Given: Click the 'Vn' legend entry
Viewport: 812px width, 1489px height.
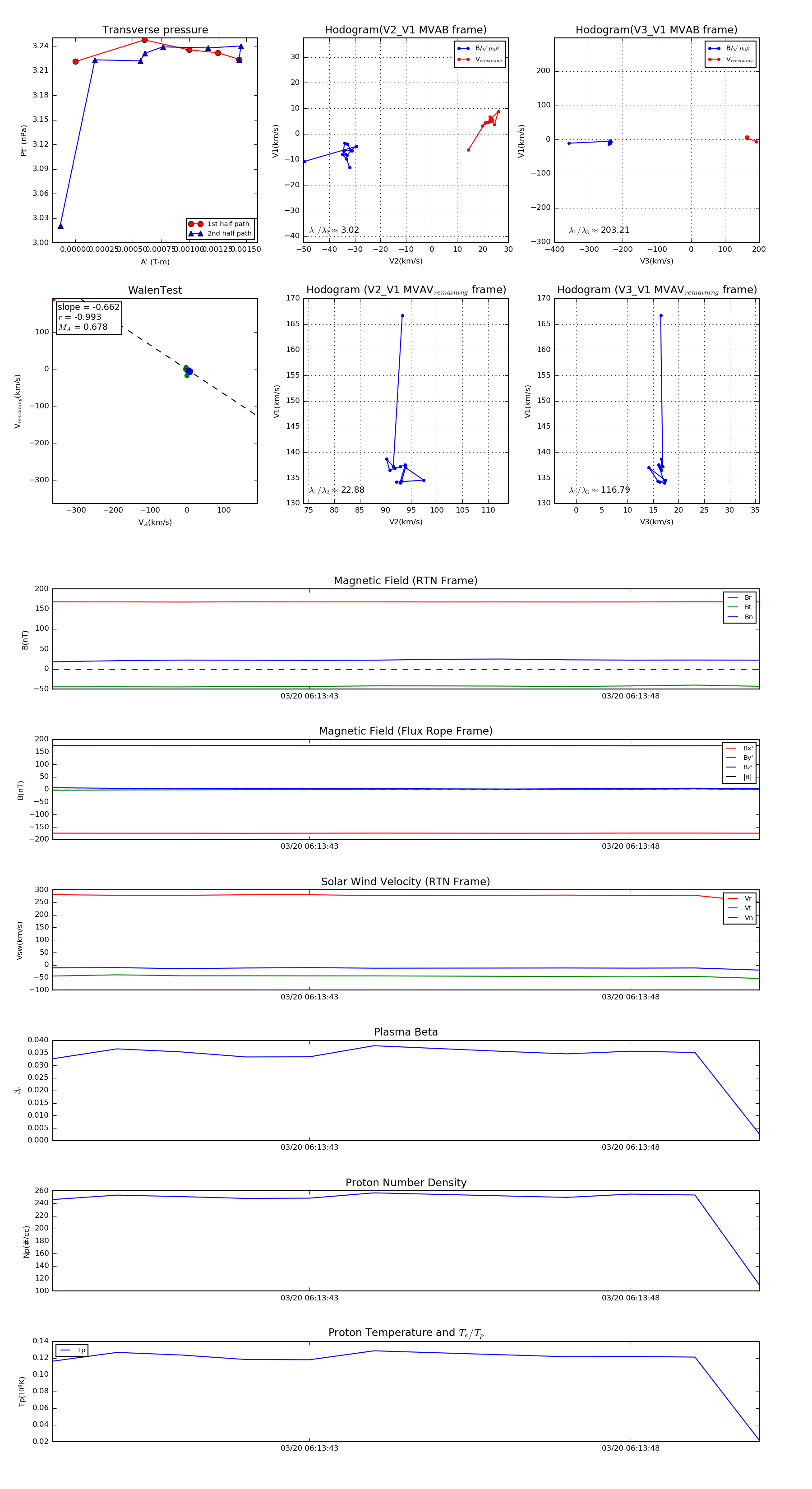Looking at the screenshot, I should pos(740,918).
